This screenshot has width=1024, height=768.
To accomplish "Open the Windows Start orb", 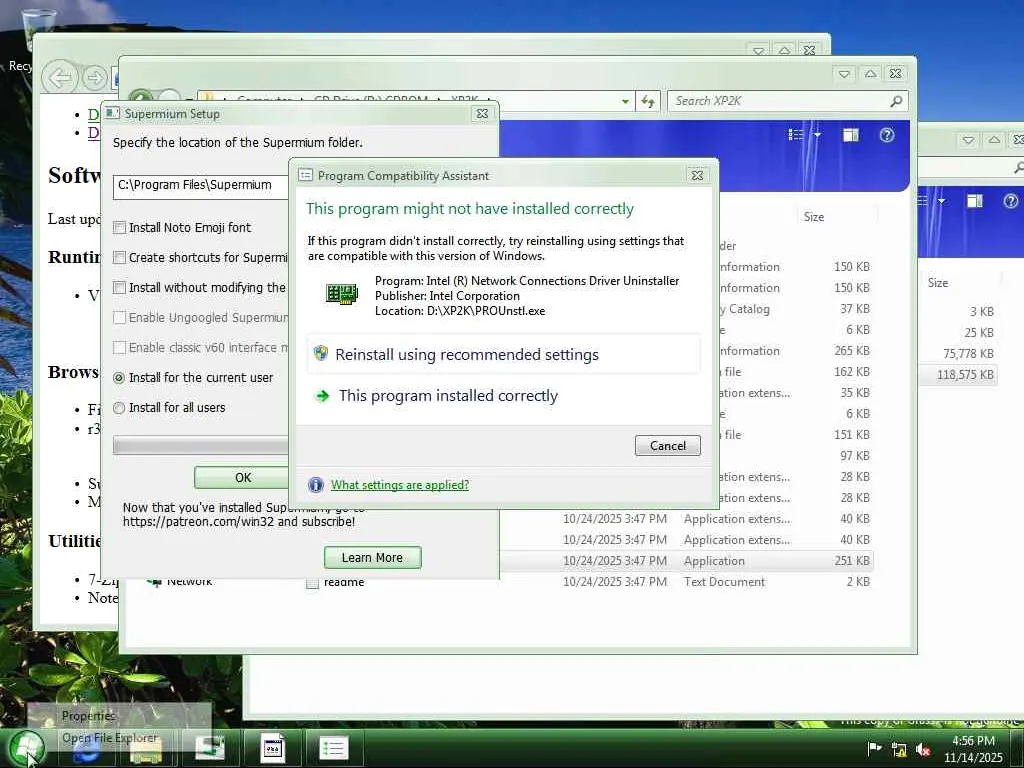I will tap(26, 748).
